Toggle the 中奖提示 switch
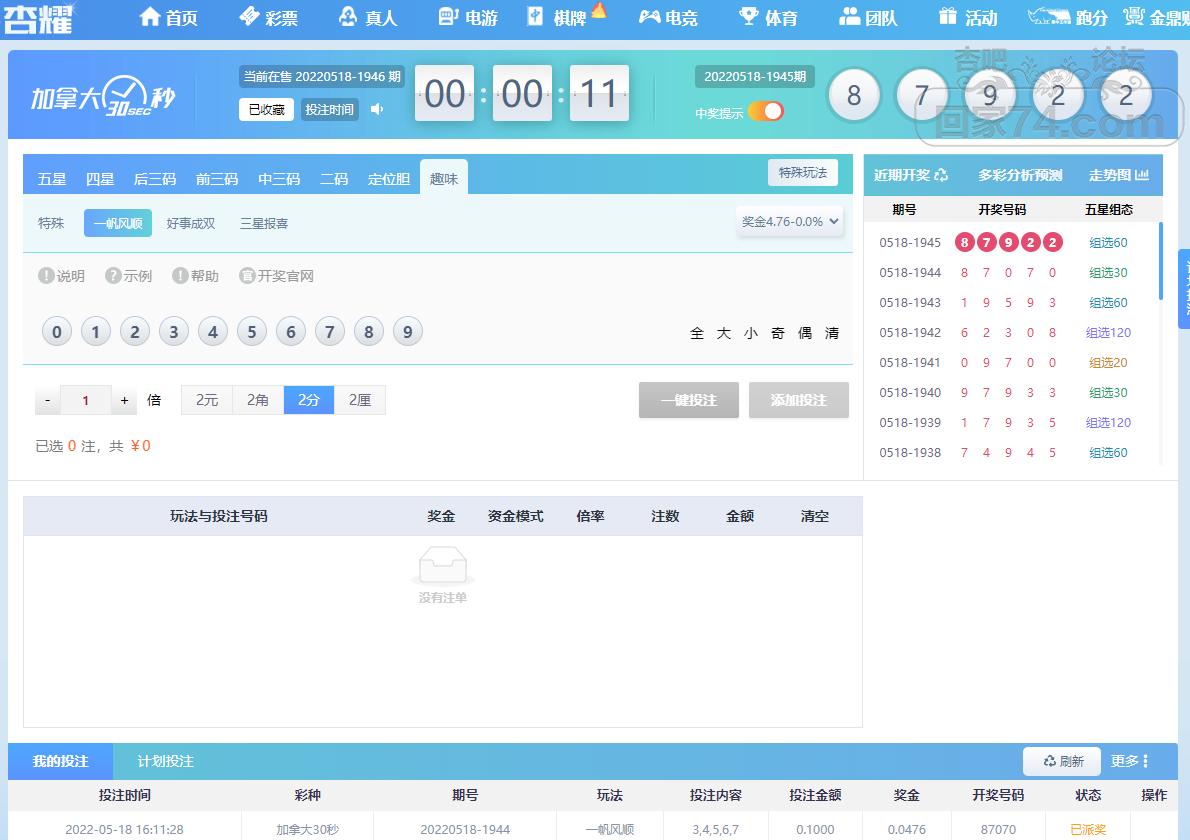The image size is (1190, 840). 766,112
